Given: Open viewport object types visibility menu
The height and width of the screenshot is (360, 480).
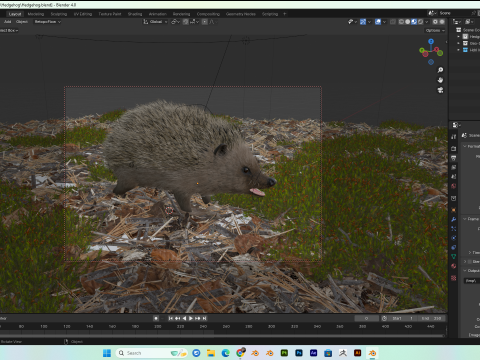Looking at the screenshot, I should coord(352,22).
